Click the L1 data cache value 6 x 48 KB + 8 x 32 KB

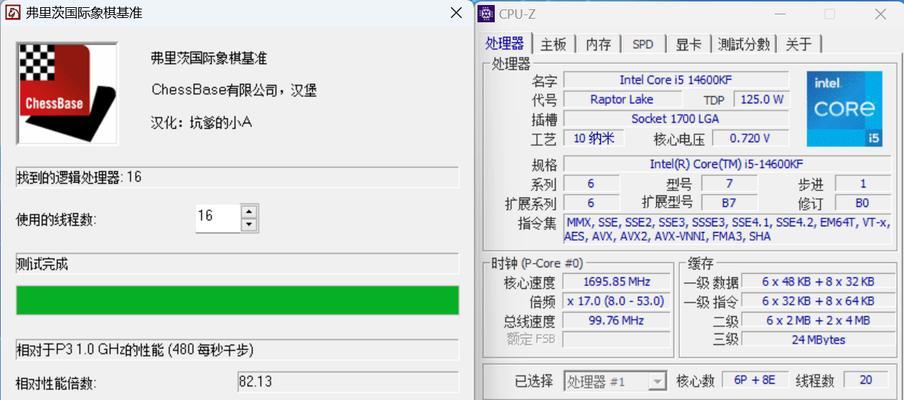(x=818, y=281)
